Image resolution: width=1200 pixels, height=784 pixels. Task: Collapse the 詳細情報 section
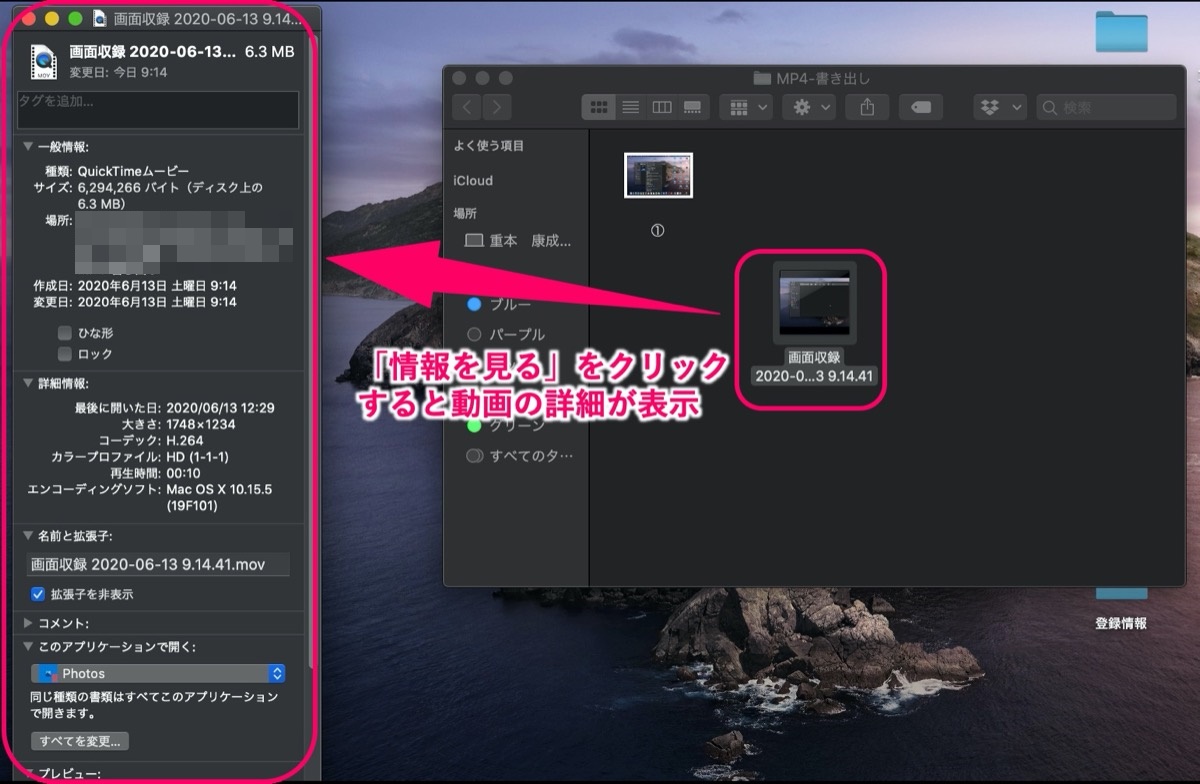point(28,383)
